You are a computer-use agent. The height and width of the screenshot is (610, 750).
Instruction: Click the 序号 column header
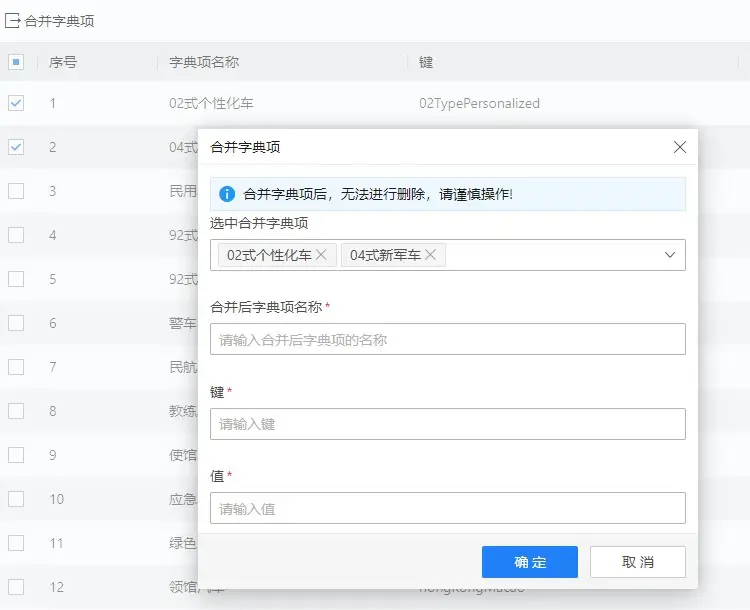(63, 62)
